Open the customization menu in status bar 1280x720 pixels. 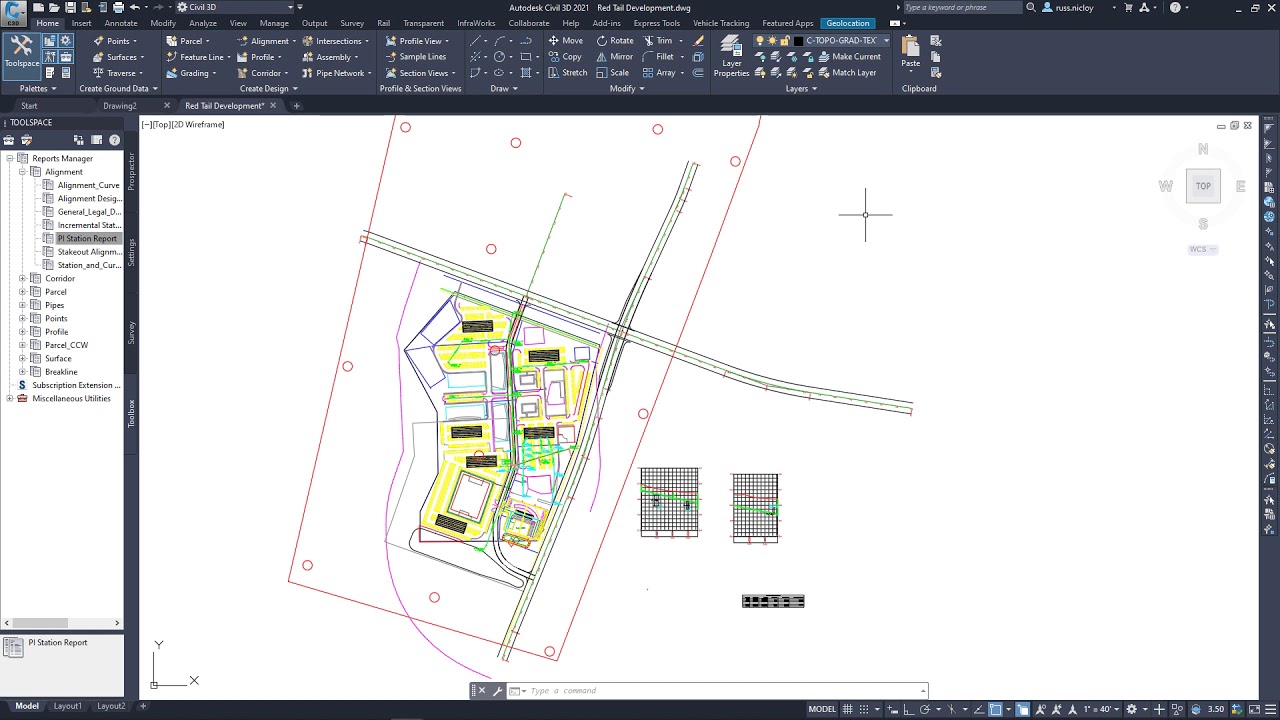pos(1268,709)
